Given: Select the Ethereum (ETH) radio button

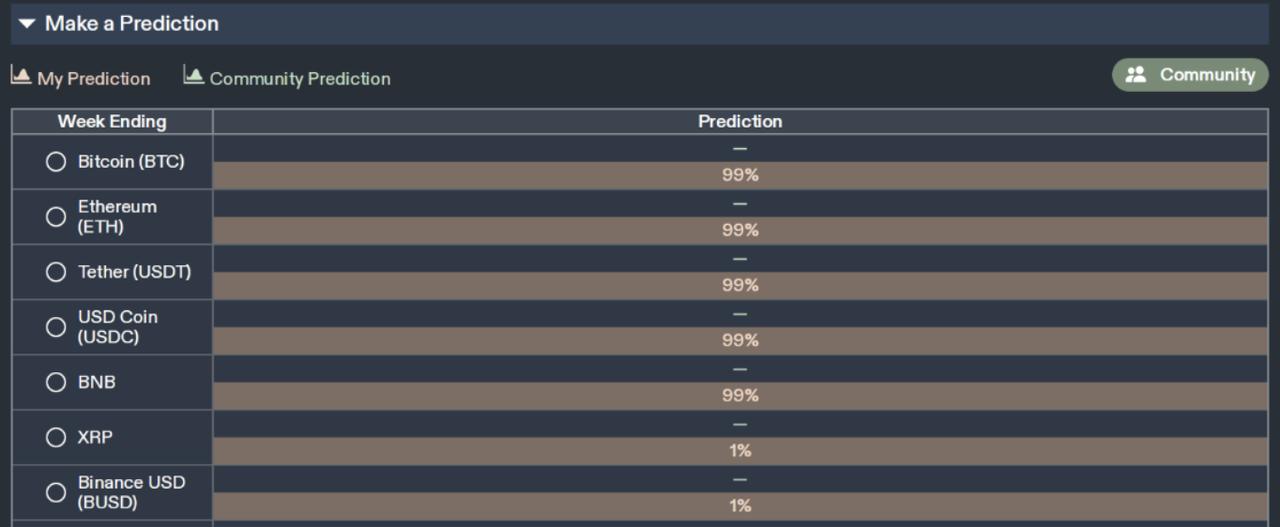Looking at the screenshot, I should pos(56,217).
